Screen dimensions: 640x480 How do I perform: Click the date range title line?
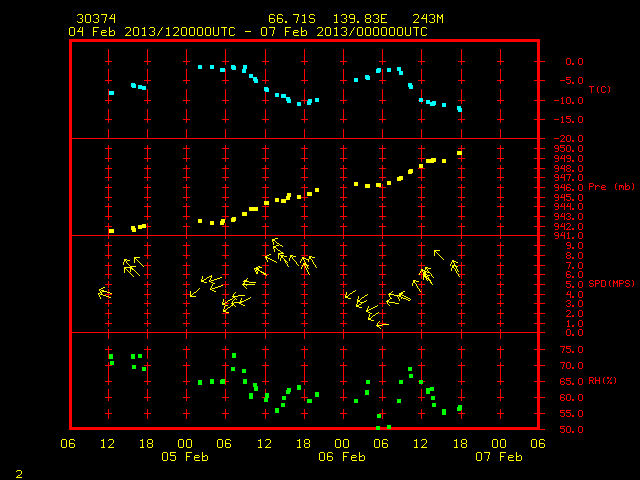[x=248, y=32]
